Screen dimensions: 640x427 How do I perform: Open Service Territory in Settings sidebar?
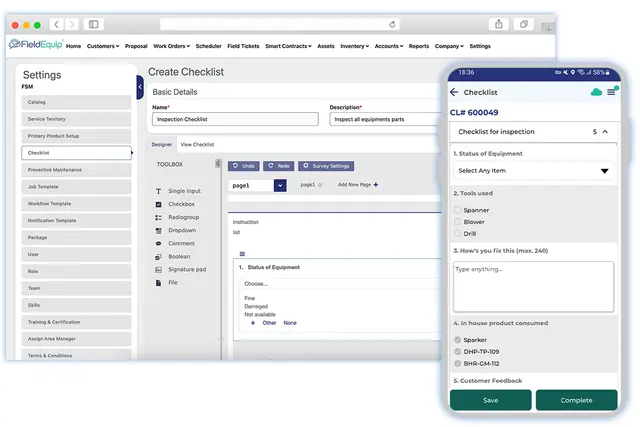(x=76, y=119)
